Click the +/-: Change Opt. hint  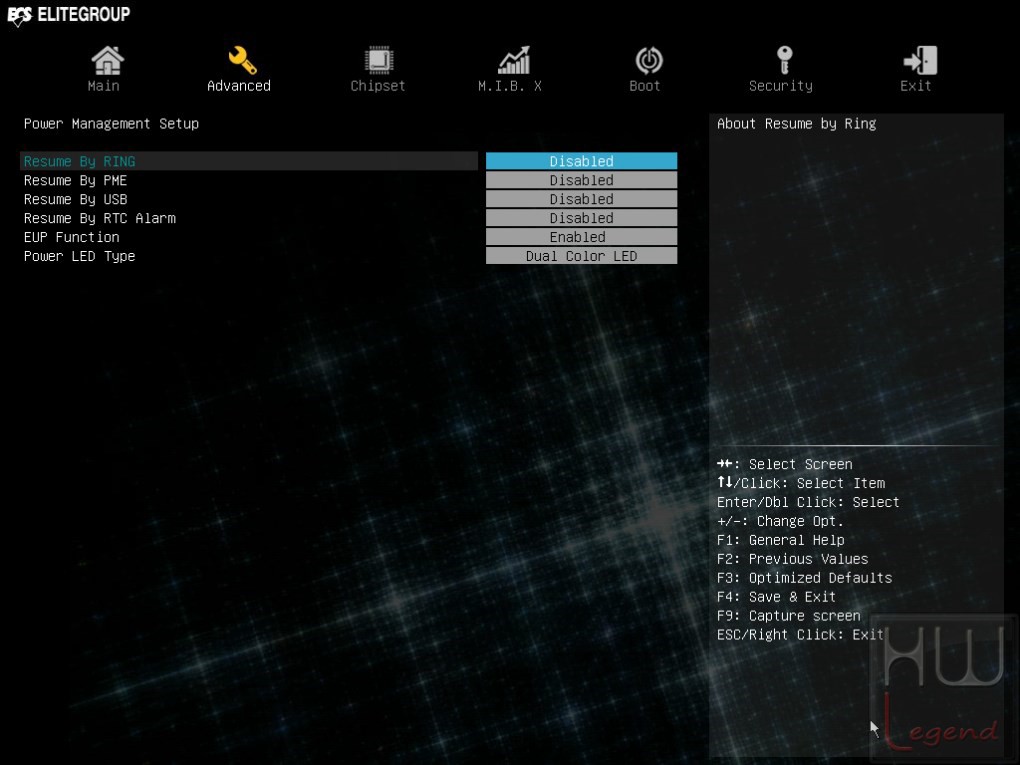click(x=780, y=521)
